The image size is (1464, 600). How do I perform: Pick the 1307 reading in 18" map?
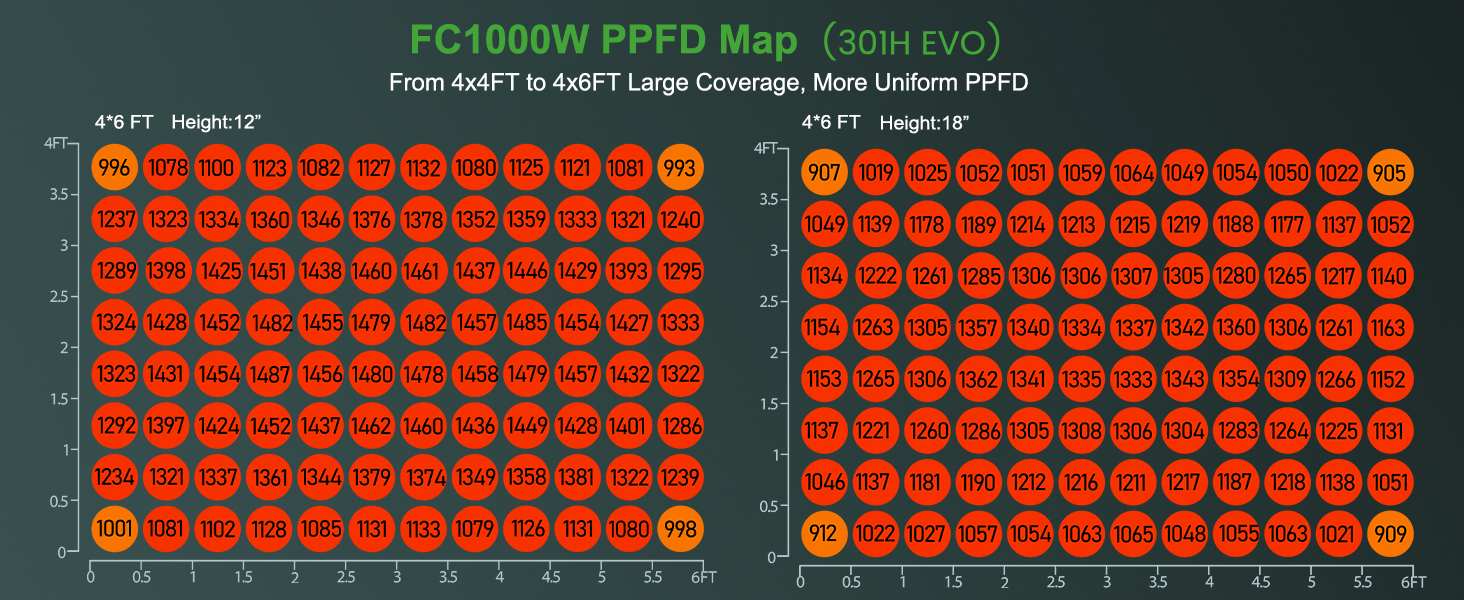pyautogui.click(x=1132, y=276)
